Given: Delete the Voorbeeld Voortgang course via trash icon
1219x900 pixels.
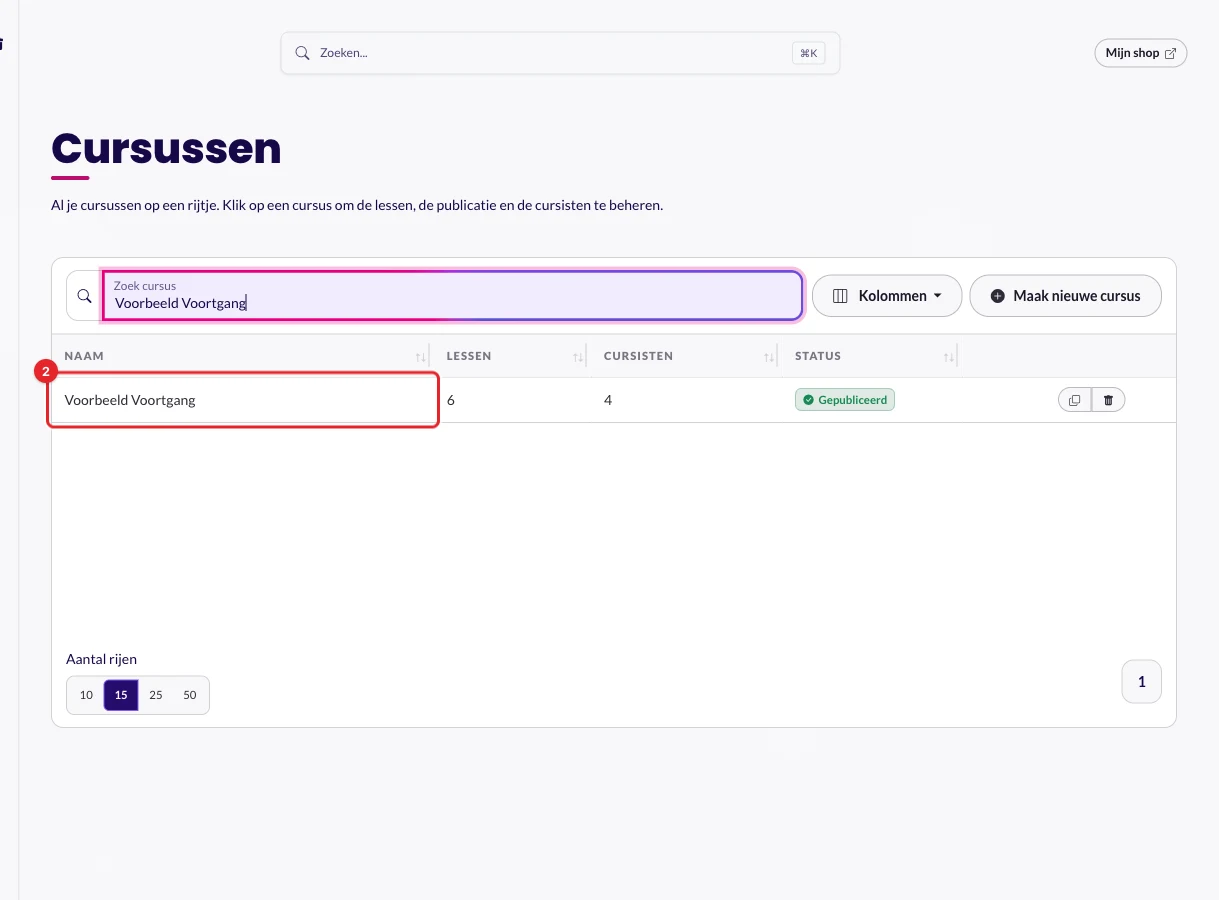Looking at the screenshot, I should (1108, 400).
